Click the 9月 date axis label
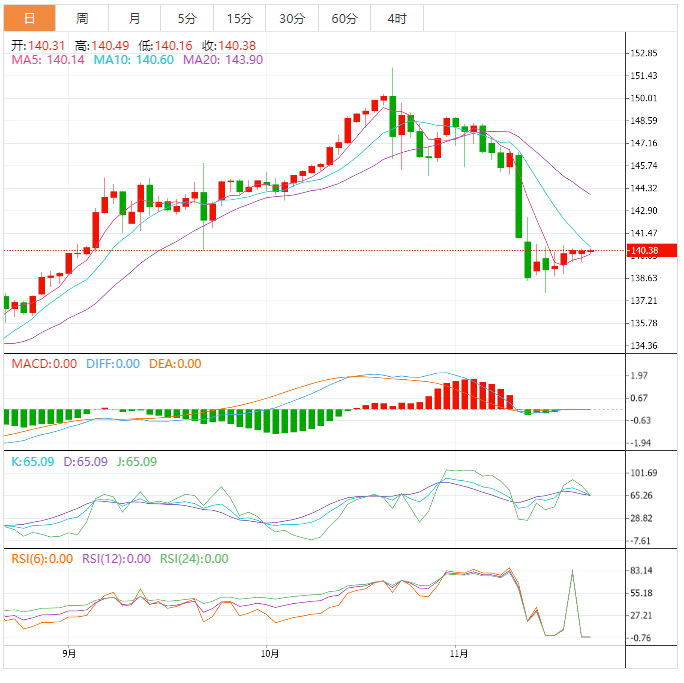The width and height of the screenshot is (684, 683). (69, 653)
